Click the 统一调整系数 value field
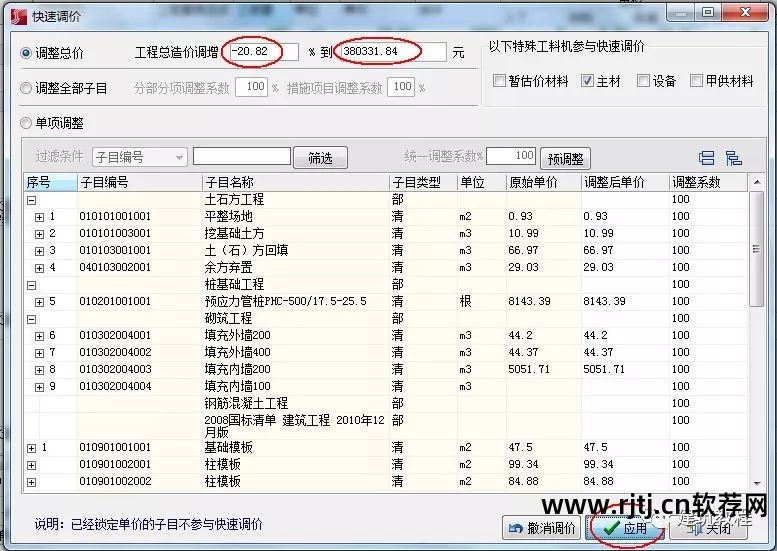Screen dimensions: 777x551 coord(511,156)
